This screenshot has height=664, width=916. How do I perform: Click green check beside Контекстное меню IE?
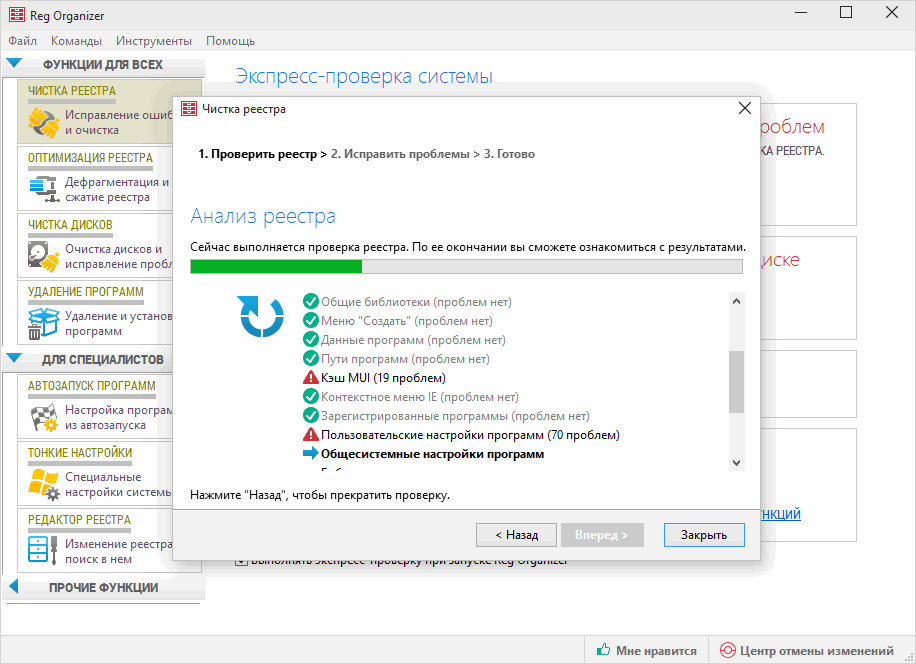(311, 397)
